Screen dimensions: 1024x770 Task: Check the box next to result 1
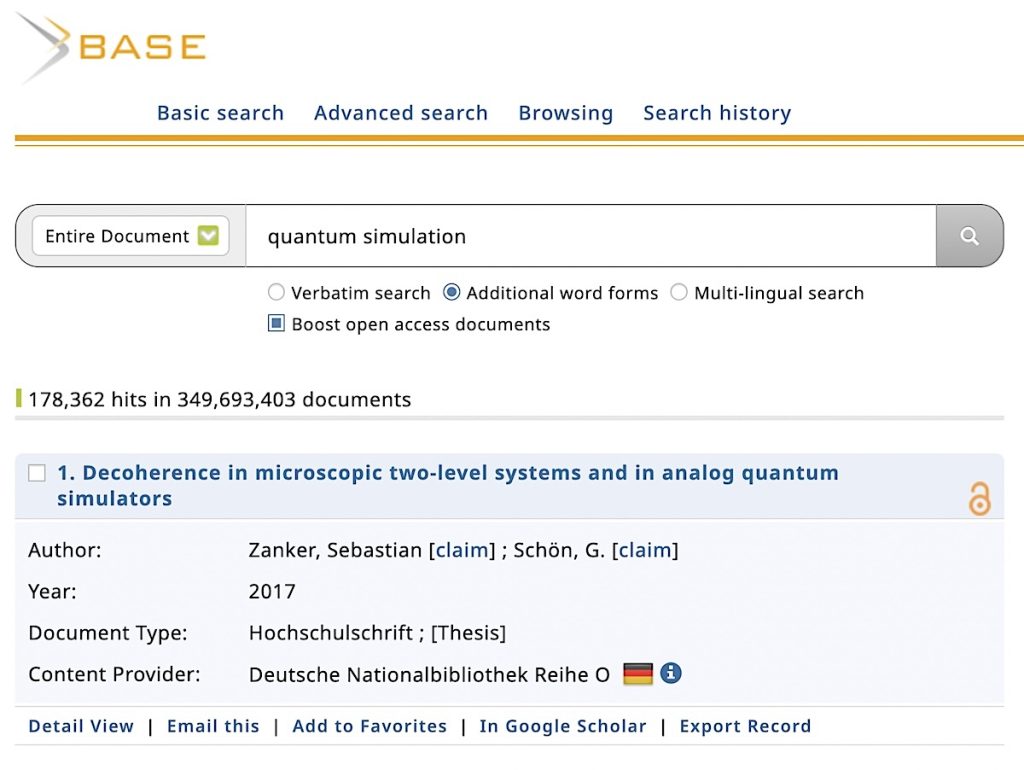coord(36,472)
